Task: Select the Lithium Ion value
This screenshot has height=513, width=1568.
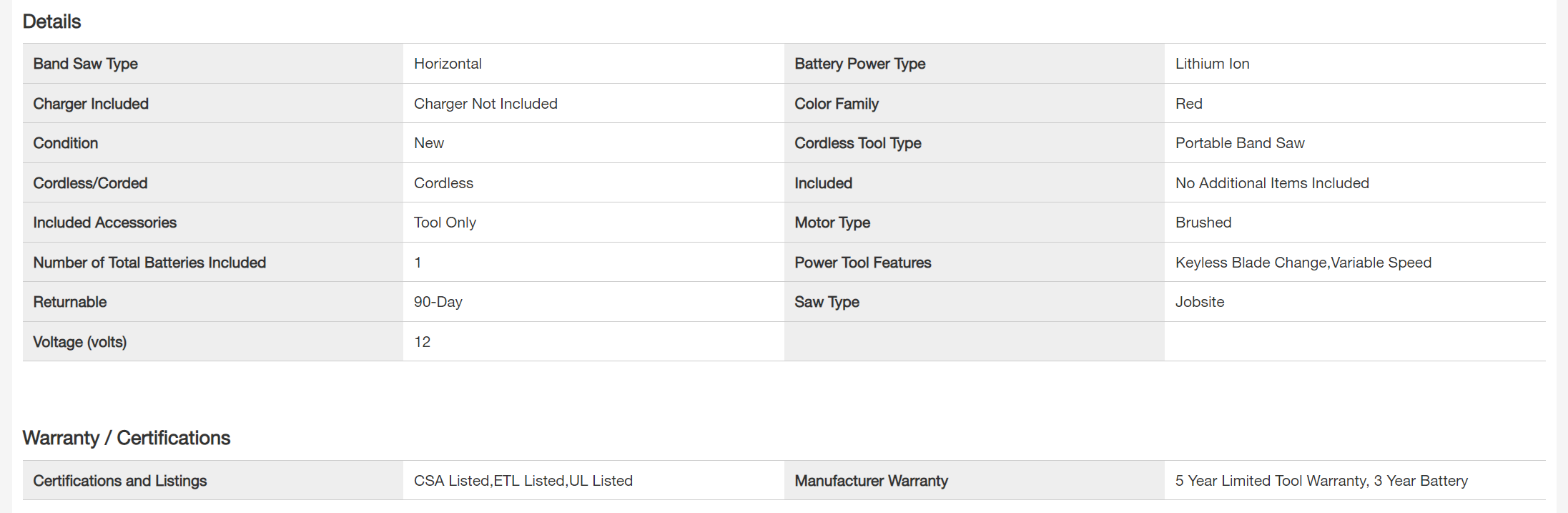Action: (x=1212, y=64)
